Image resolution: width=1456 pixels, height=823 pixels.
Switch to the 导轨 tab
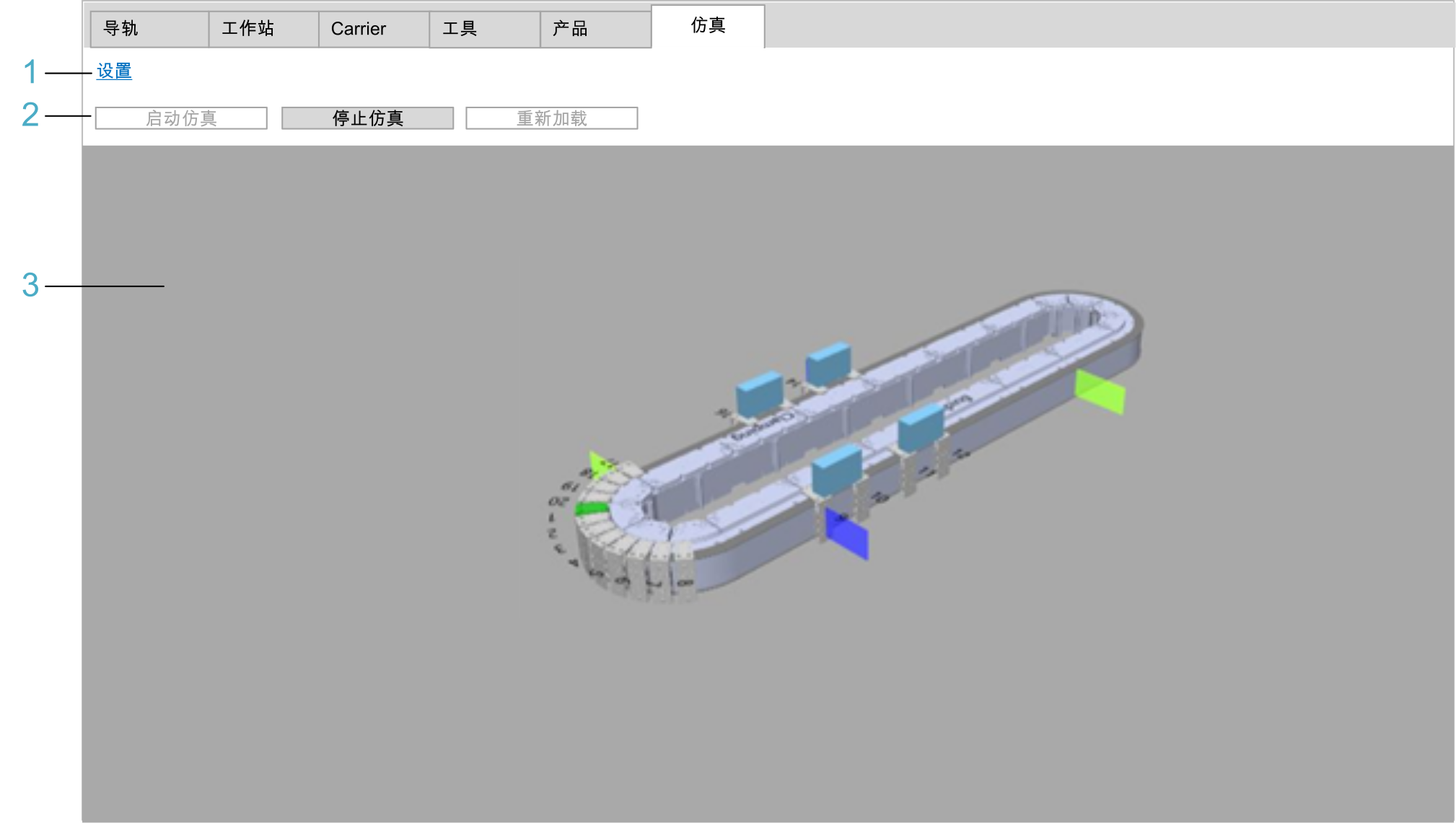149,29
